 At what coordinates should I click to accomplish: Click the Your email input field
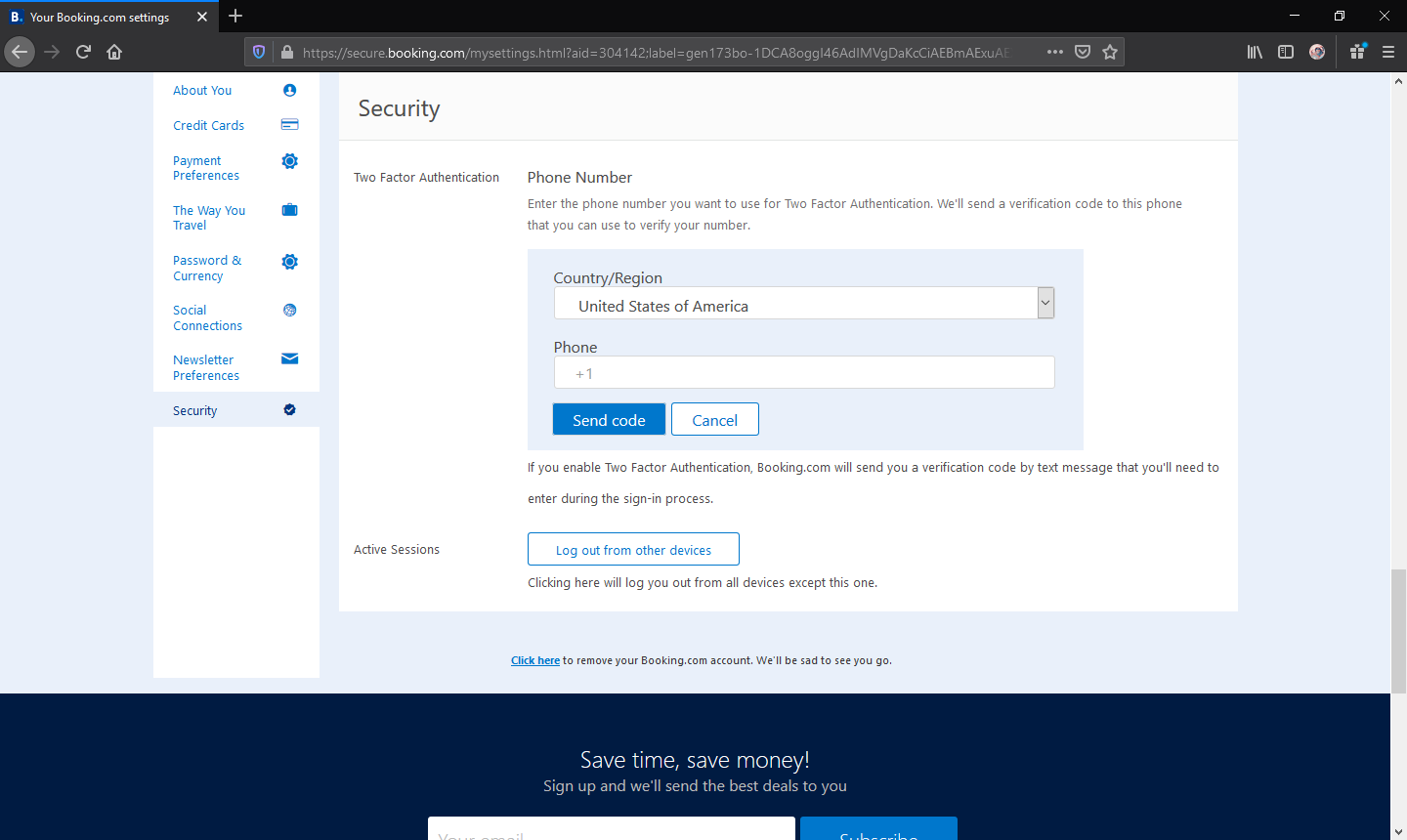click(x=612, y=829)
